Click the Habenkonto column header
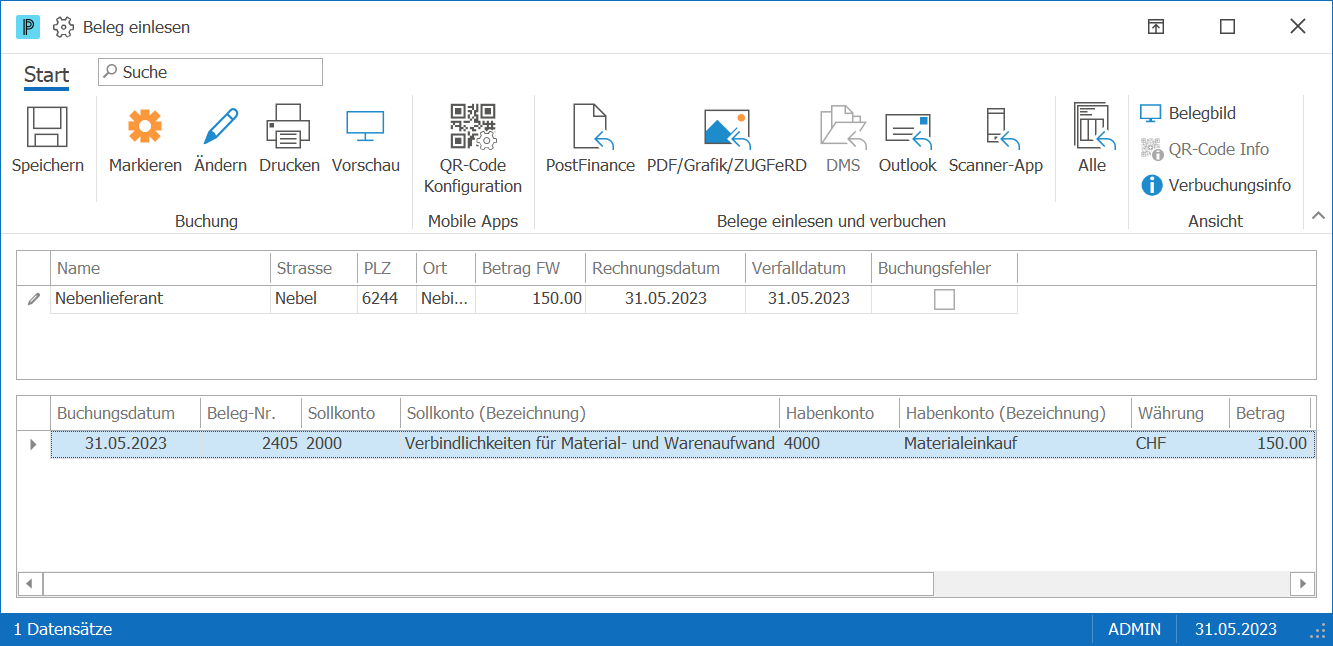The width and height of the screenshot is (1333, 646). [x=839, y=413]
